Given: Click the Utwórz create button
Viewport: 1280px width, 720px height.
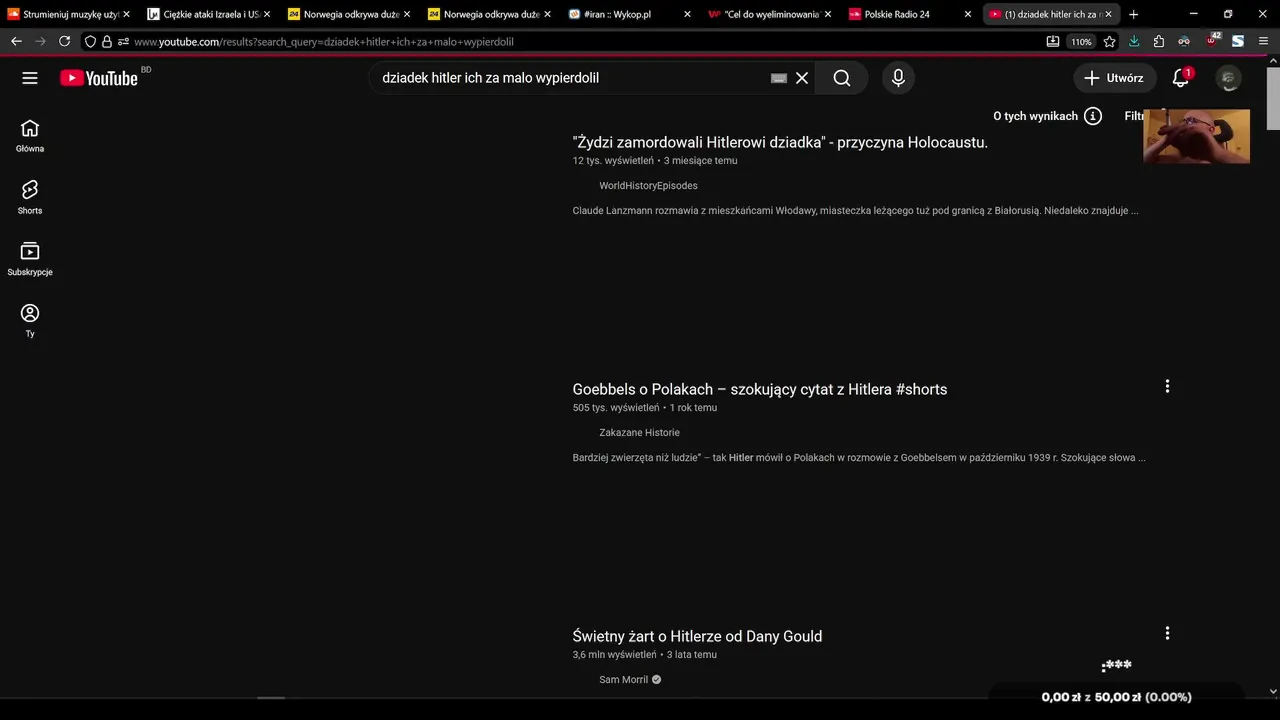Looking at the screenshot, I should coord(1115,78).
